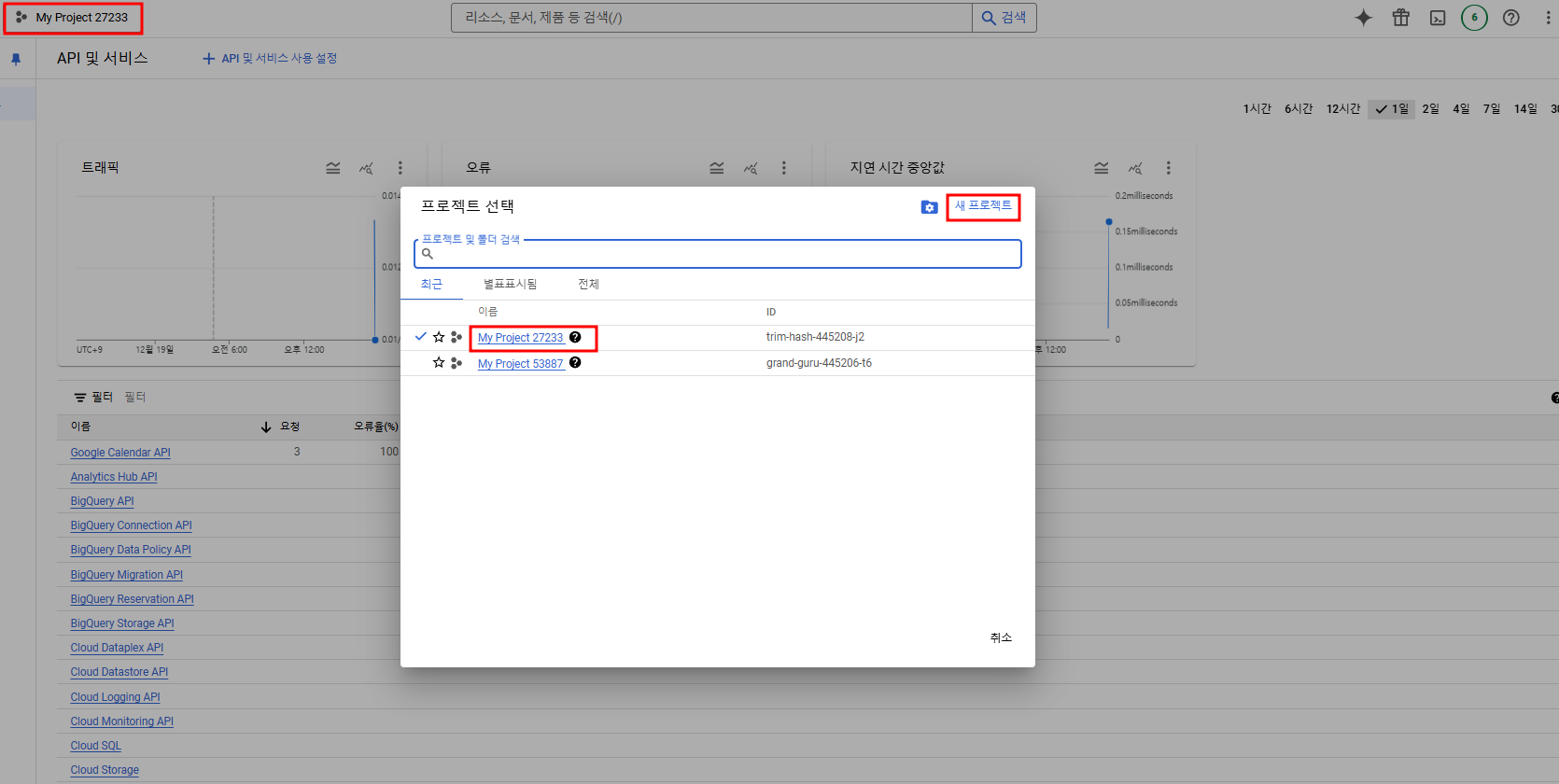The width and height of the screenshot is (1559, 784).
Task: Open the Gemini sparkle icon
Action: [1364, 18]
